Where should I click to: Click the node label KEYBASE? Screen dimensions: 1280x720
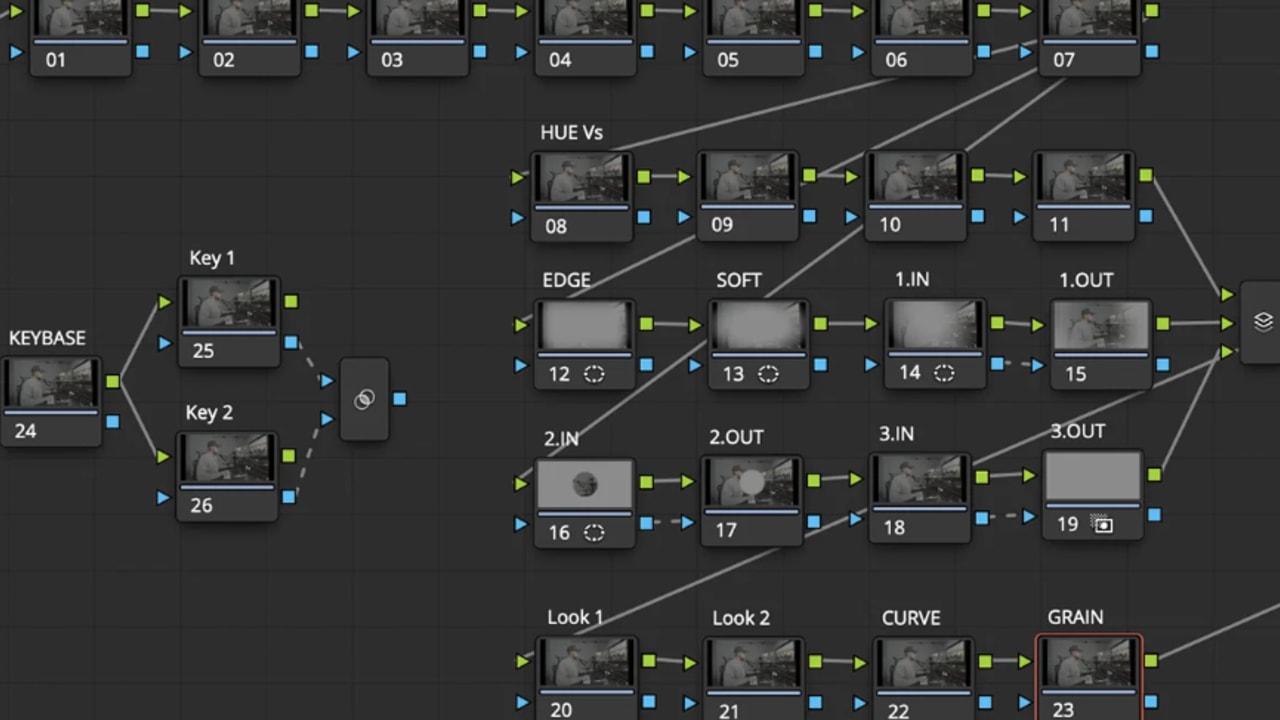tap(47, 338)
